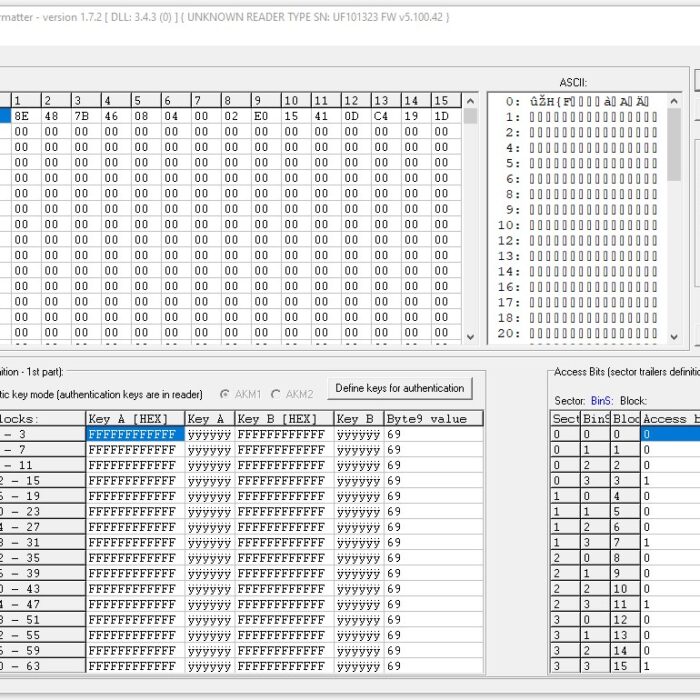700x700 pixels.
Task: Click ASCII row labeled 20:
Action: (x=578, y=333)
